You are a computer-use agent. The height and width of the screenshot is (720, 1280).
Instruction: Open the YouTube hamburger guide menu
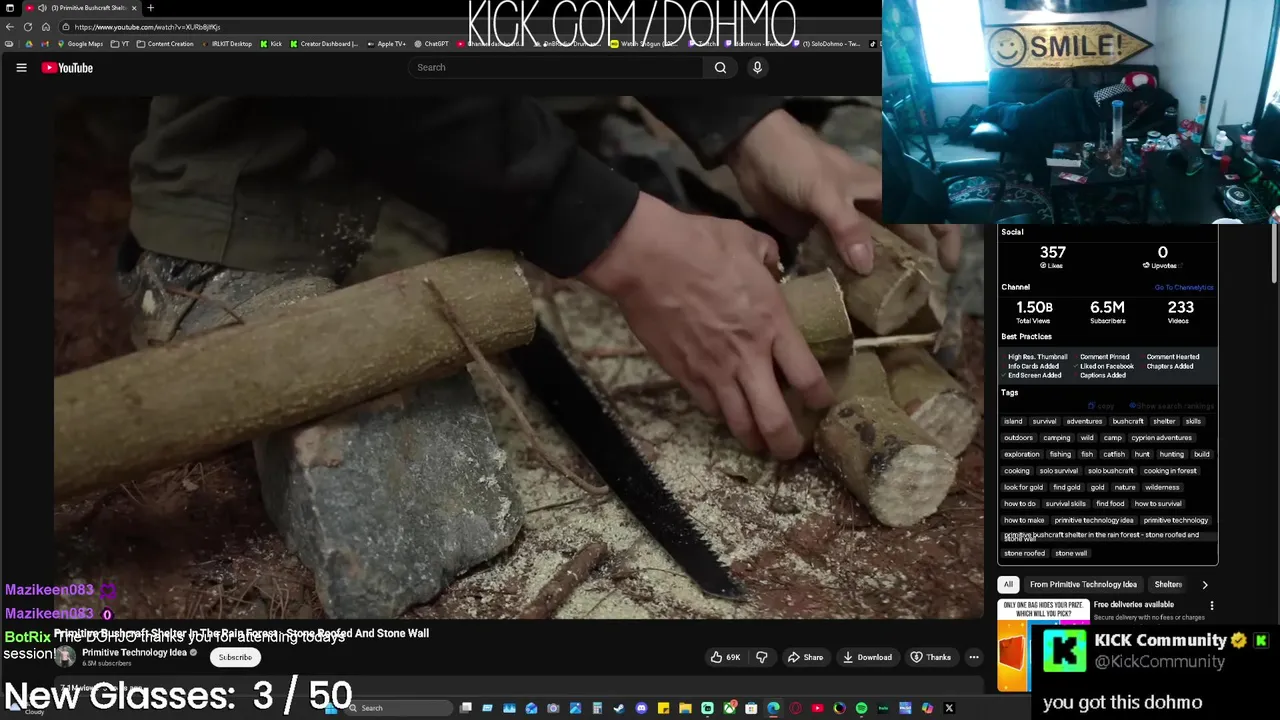(21, 67)
